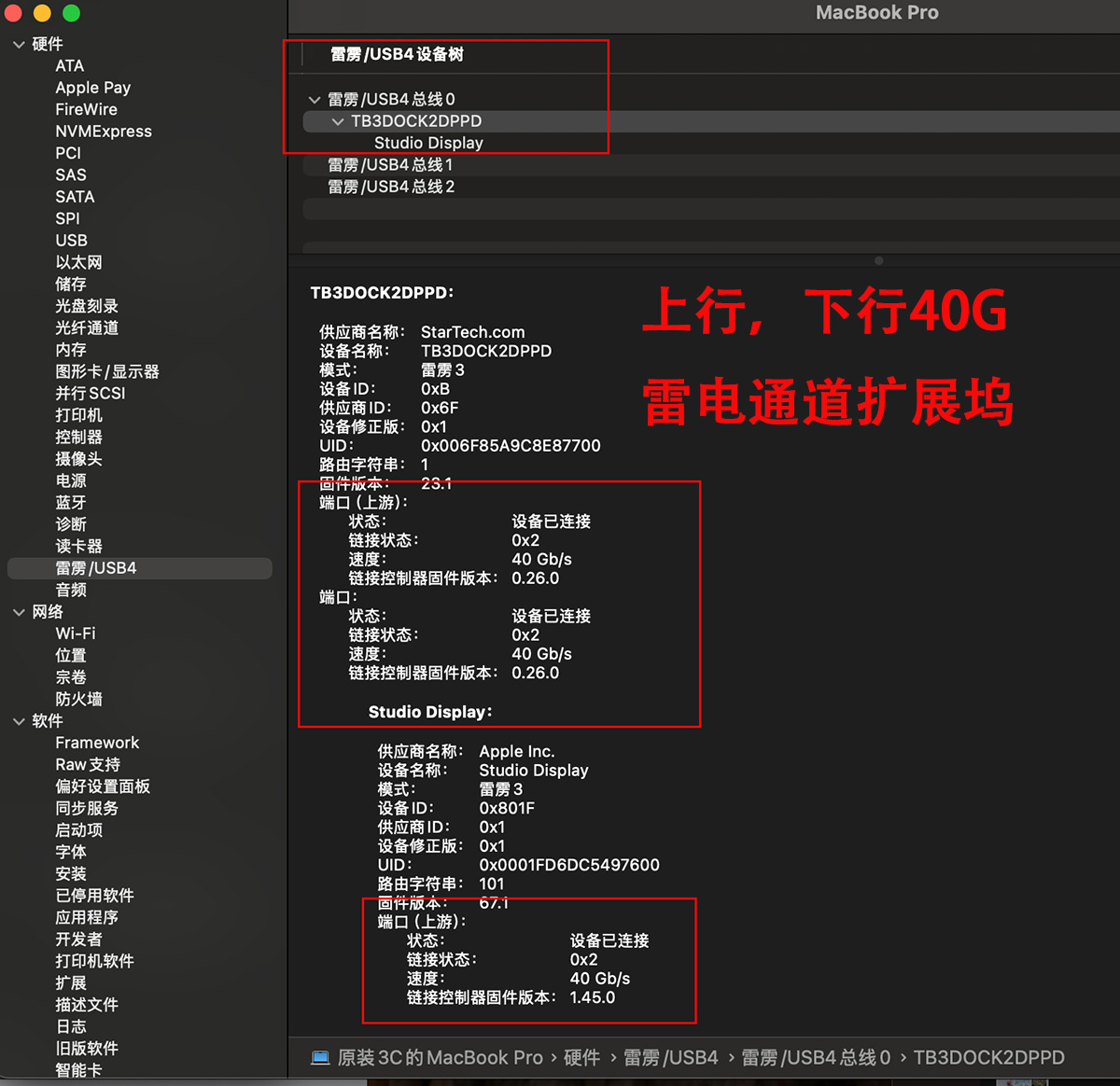Click the 雷雳/USB4 设备树 column header
Viewport: 1120px width, 1086px height.
397,54
